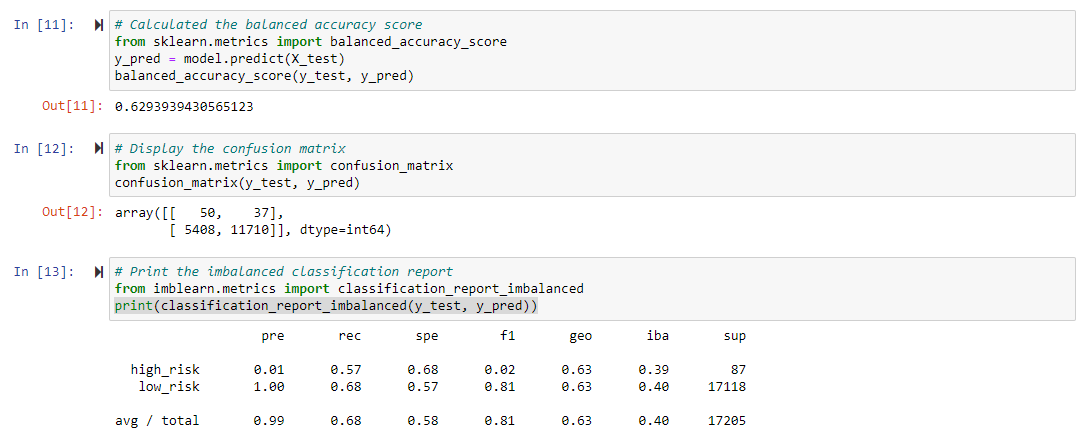The image size is (1083, 448).
Task: Run cell In [11] with its run icon
Action: click(98, 25)
